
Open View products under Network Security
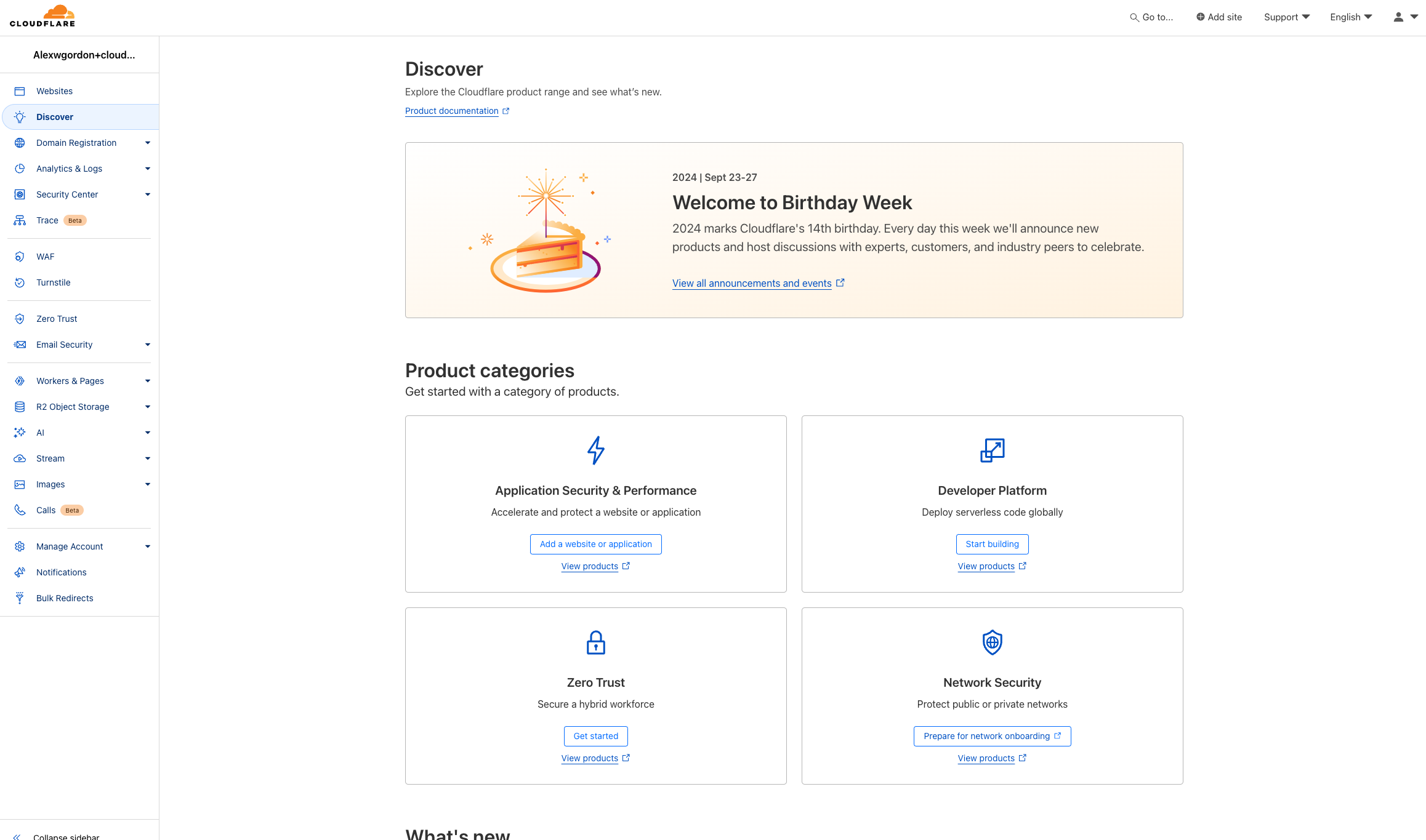coord(992,758)
